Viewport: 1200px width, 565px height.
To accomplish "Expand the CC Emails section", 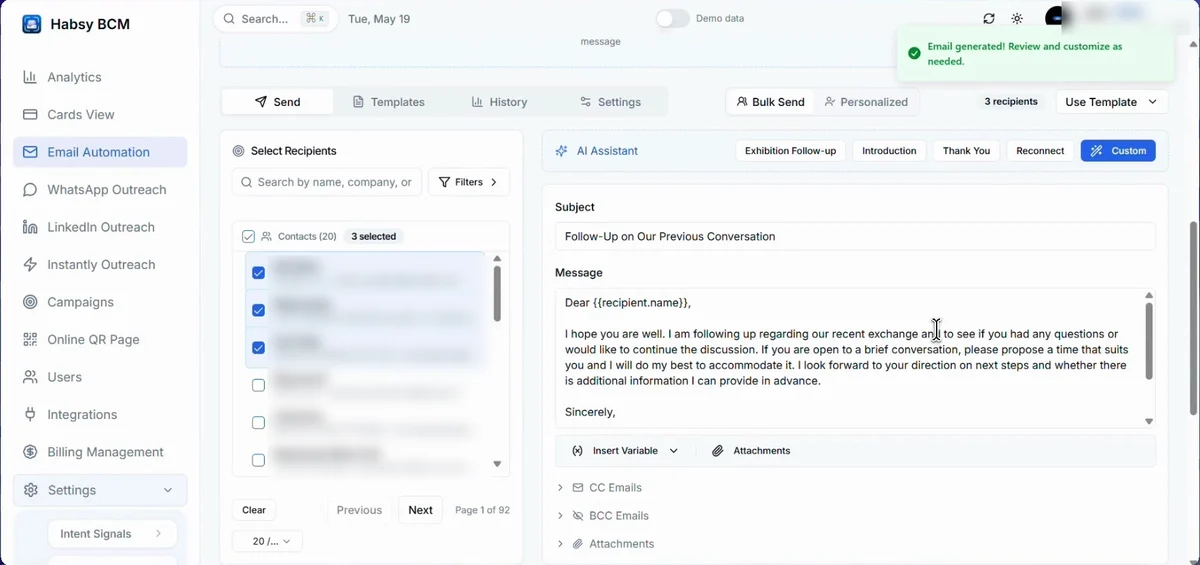I will pyautogui.click(x=600, y=488).
